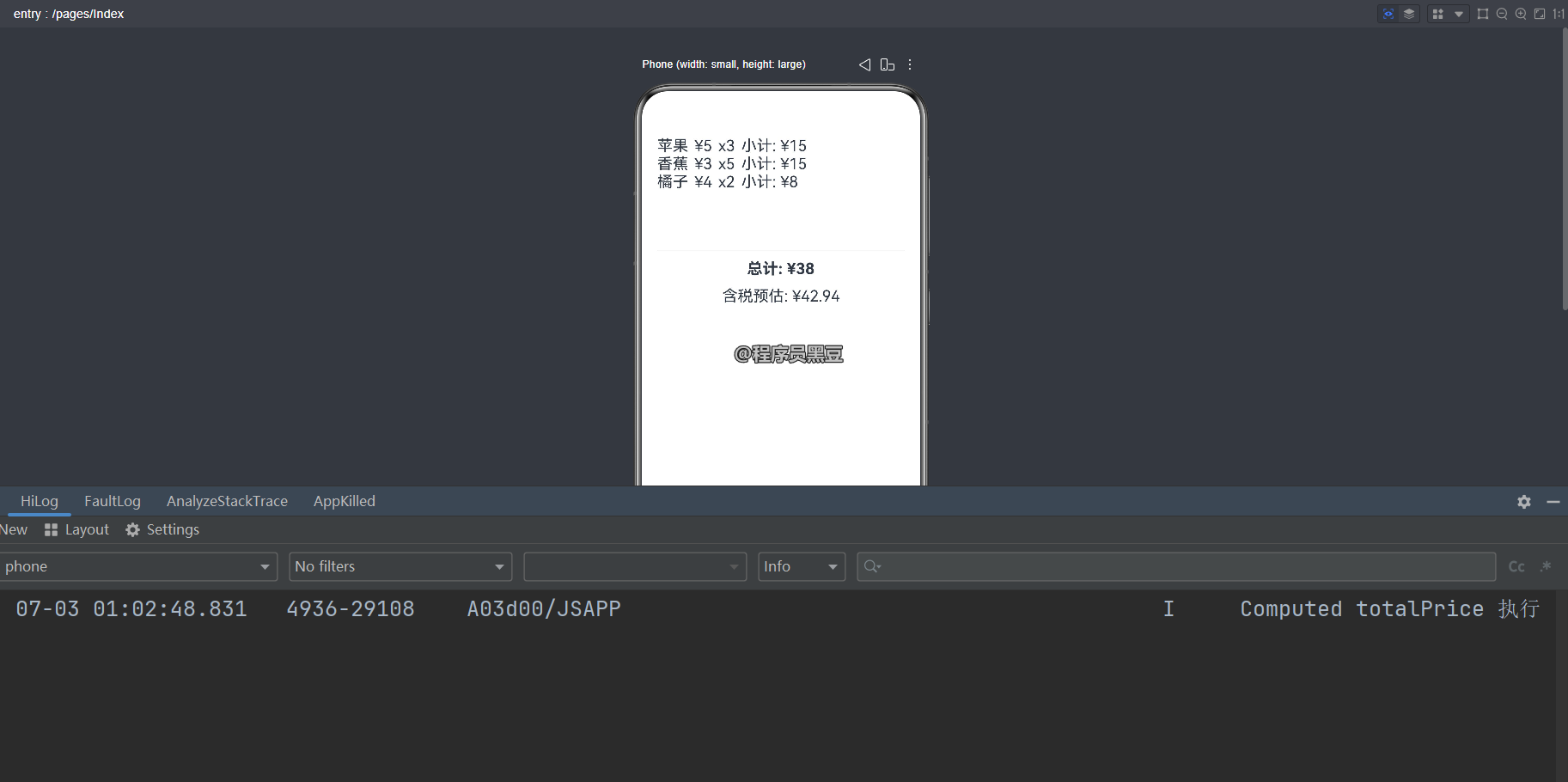Screen dimensions: 1568x782
Task: Click the fit-screen expand icon
Action: click(1540, 14)
